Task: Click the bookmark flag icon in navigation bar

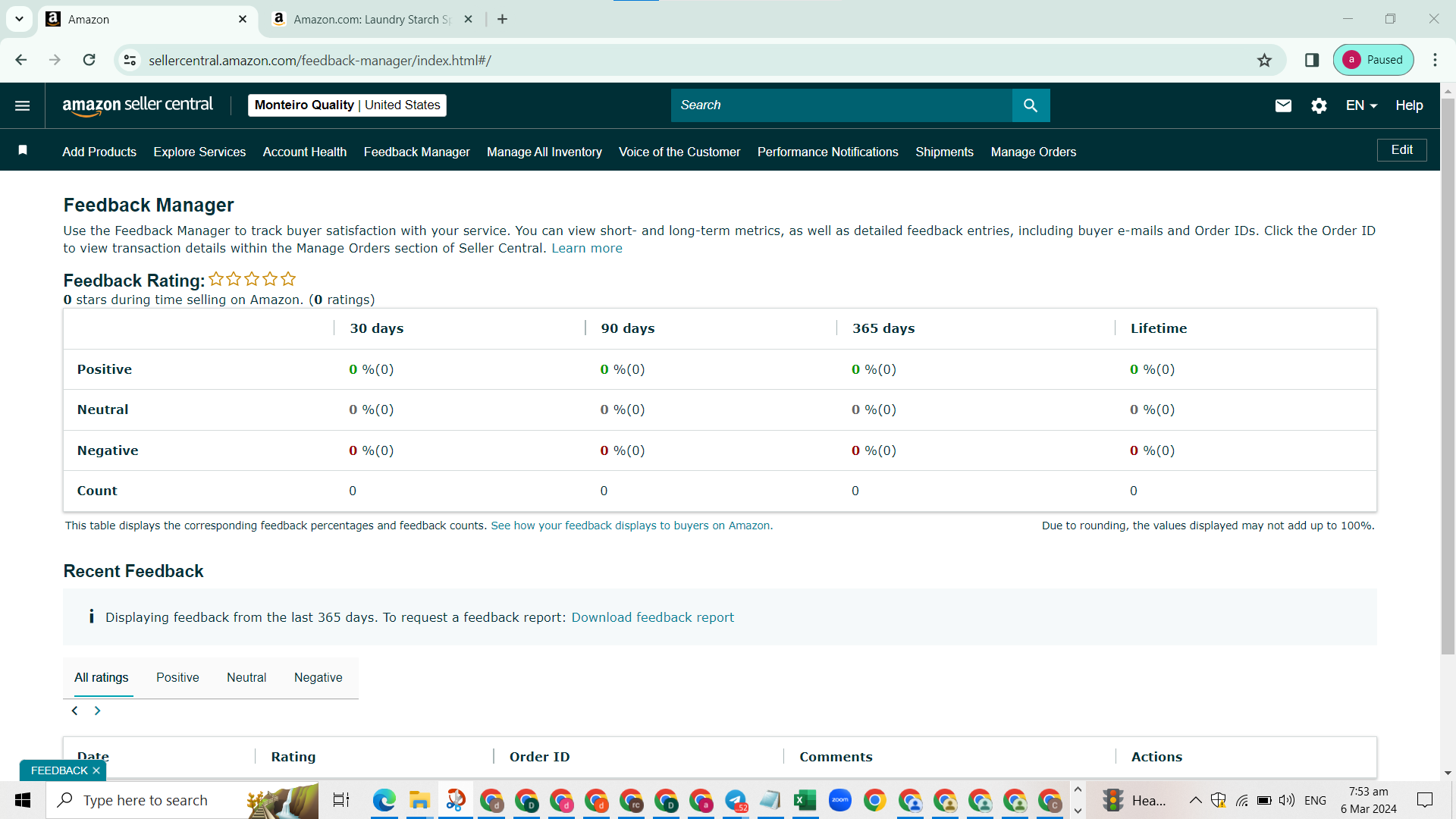Action: click(x=23, y=150)
